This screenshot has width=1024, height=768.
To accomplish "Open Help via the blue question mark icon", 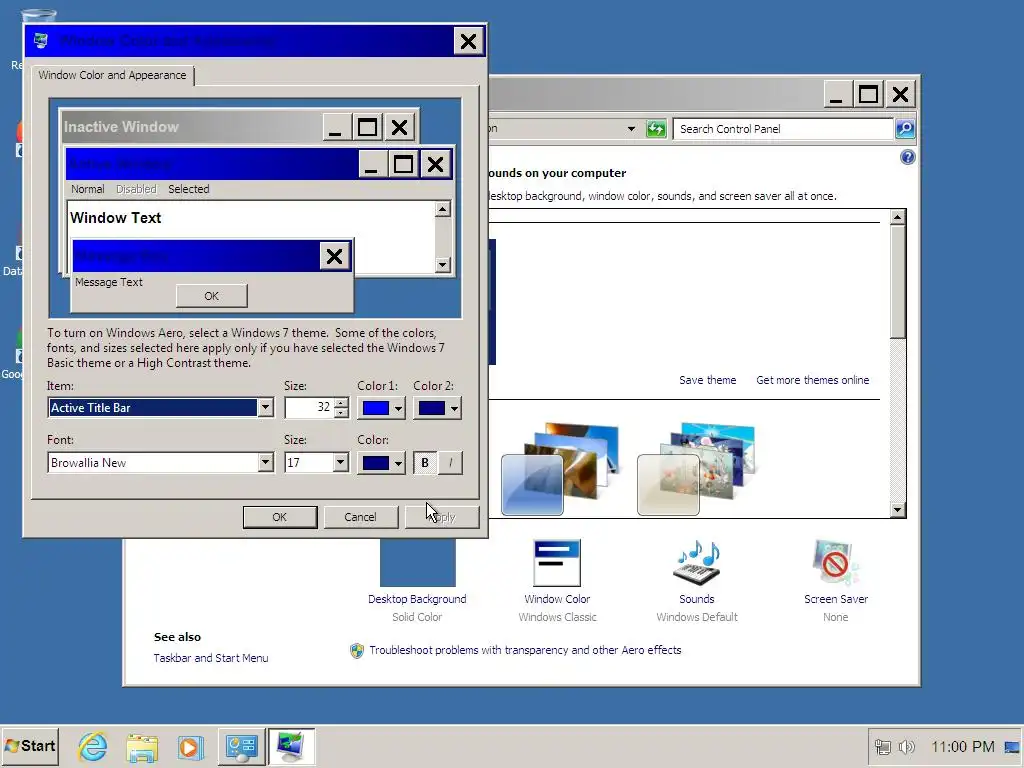I will coord(907,157).
